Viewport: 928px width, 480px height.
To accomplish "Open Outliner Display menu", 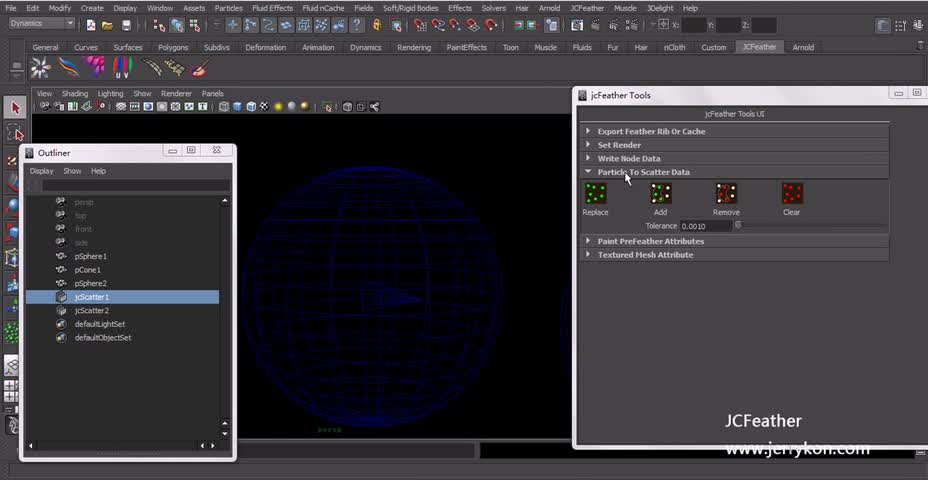I will 41,171.
